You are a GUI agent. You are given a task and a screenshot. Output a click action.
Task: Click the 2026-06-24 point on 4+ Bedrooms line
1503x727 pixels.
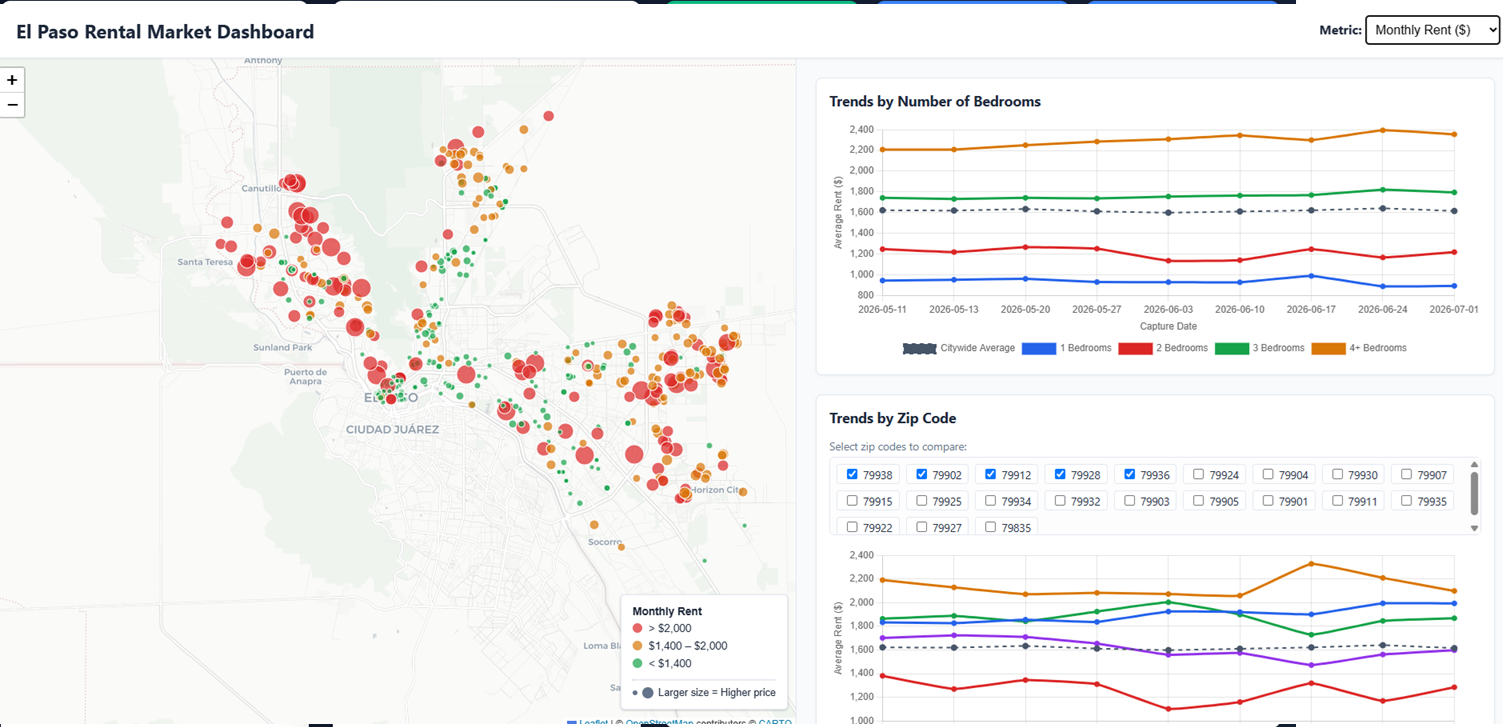click(1382, 130)
